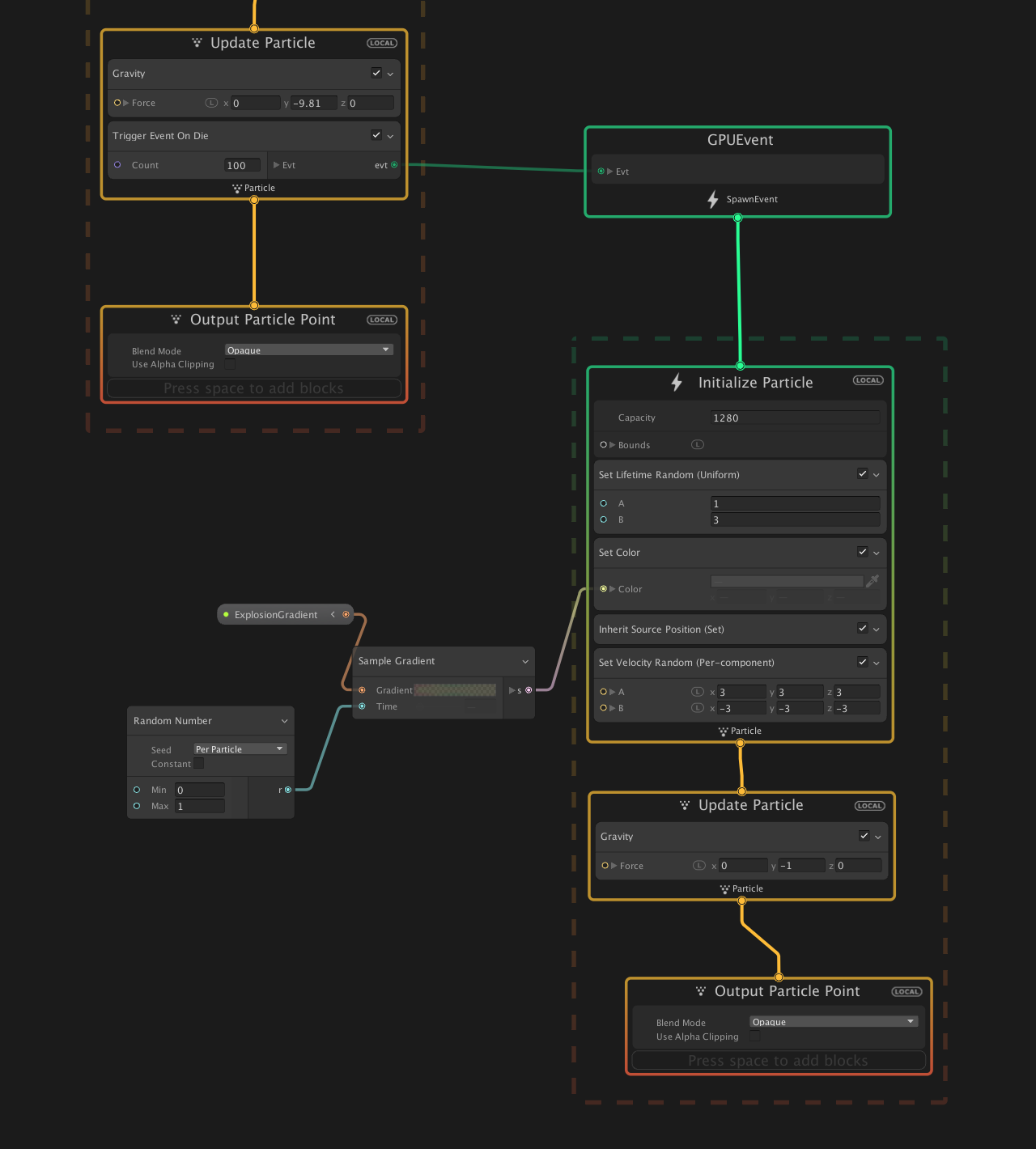
Task: Disable the Trigger Event On Die block checkbox
Action: pyautogui.click(x=376, y=135)
